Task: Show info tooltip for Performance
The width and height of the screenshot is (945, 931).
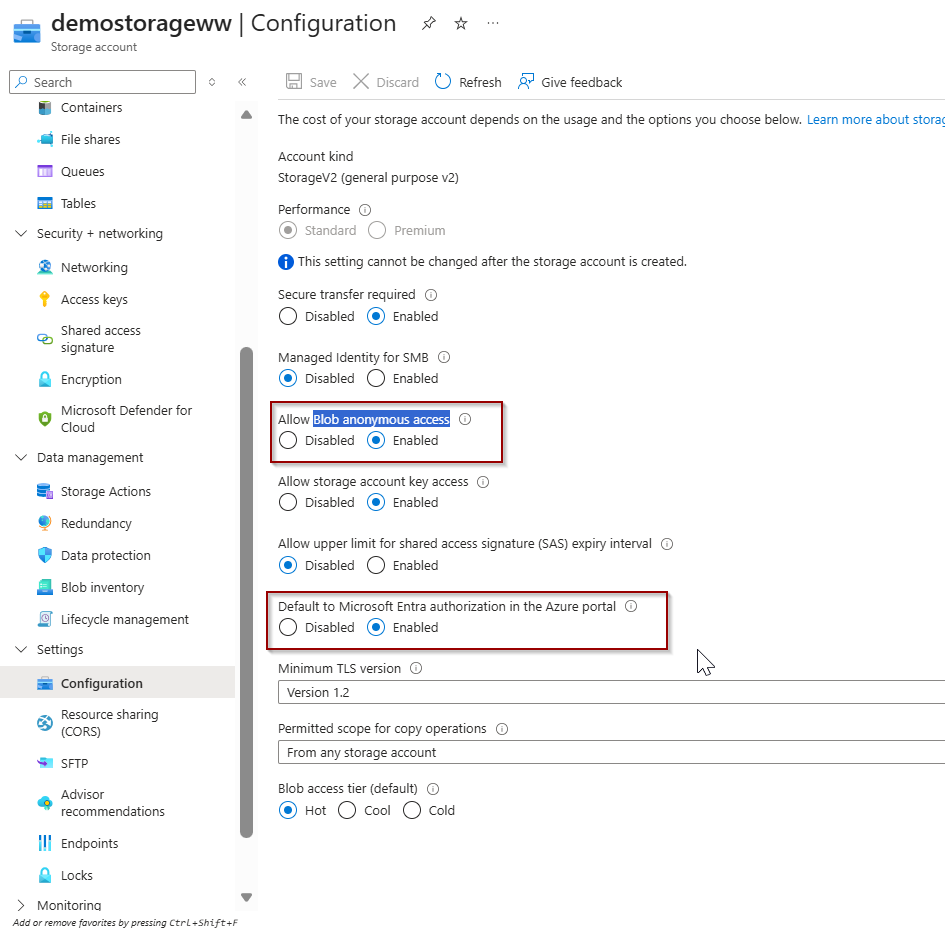Action: [x=365, y=210]
